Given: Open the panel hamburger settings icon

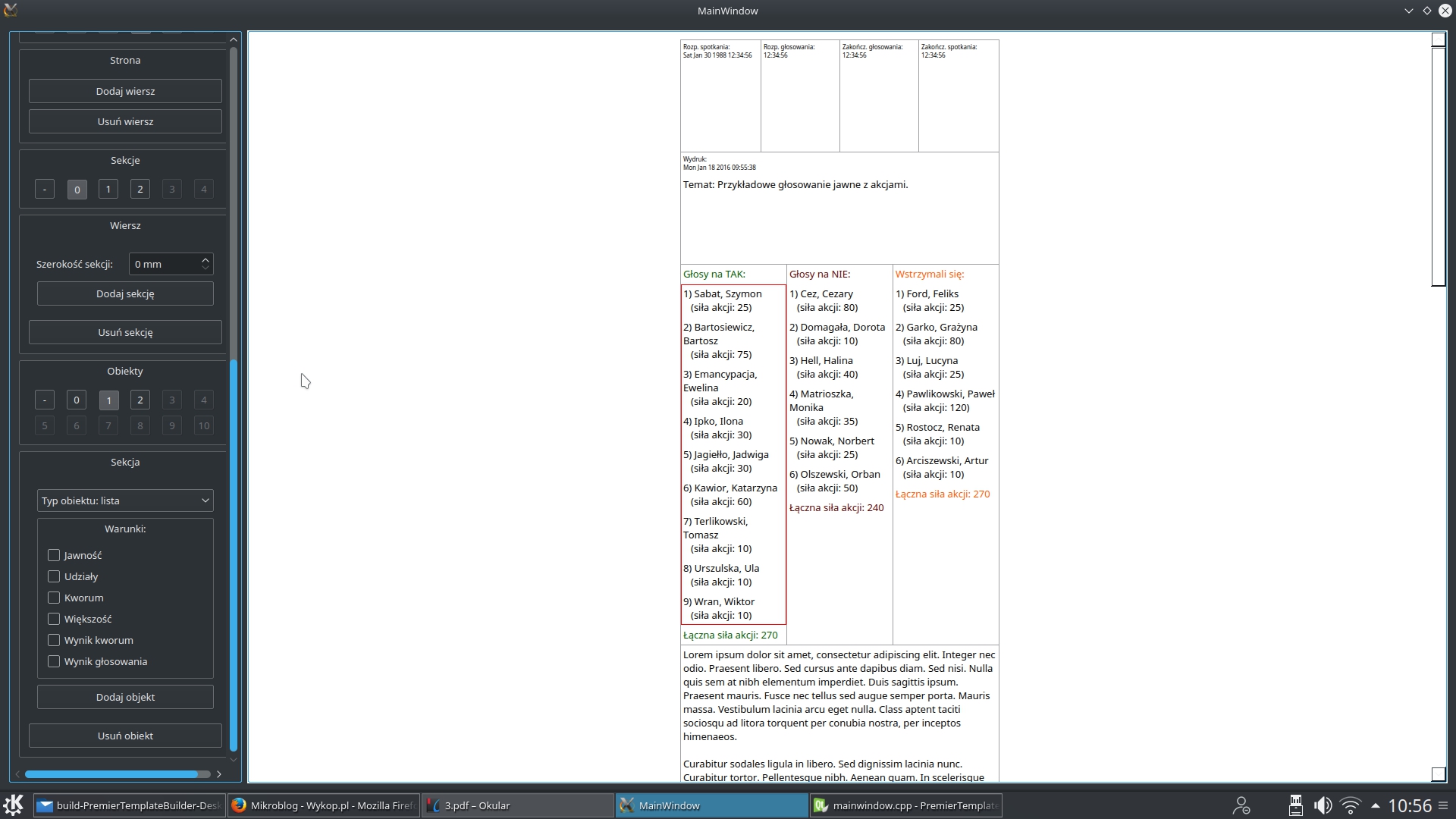Looking at the screenshot, I should click(x=1443, y=805).
